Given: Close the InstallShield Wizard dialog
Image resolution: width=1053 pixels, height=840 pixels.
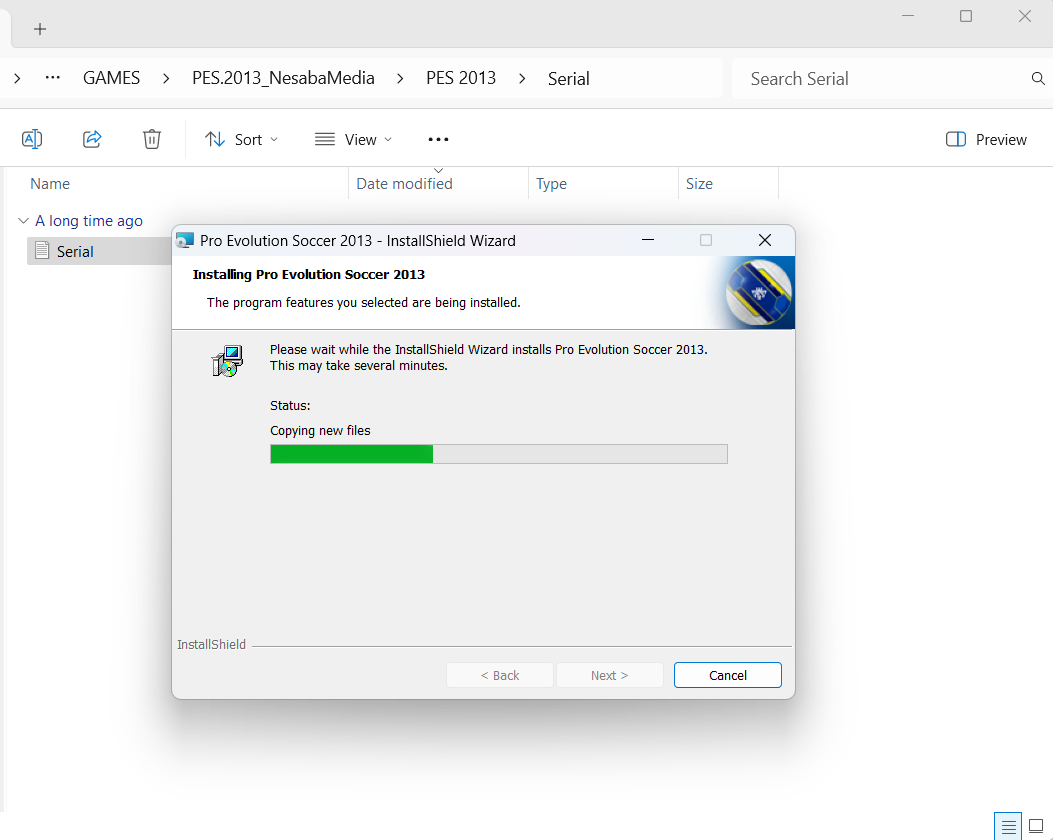Looking at the screenshot, I should pyautogui.click(x=764, y=240).
